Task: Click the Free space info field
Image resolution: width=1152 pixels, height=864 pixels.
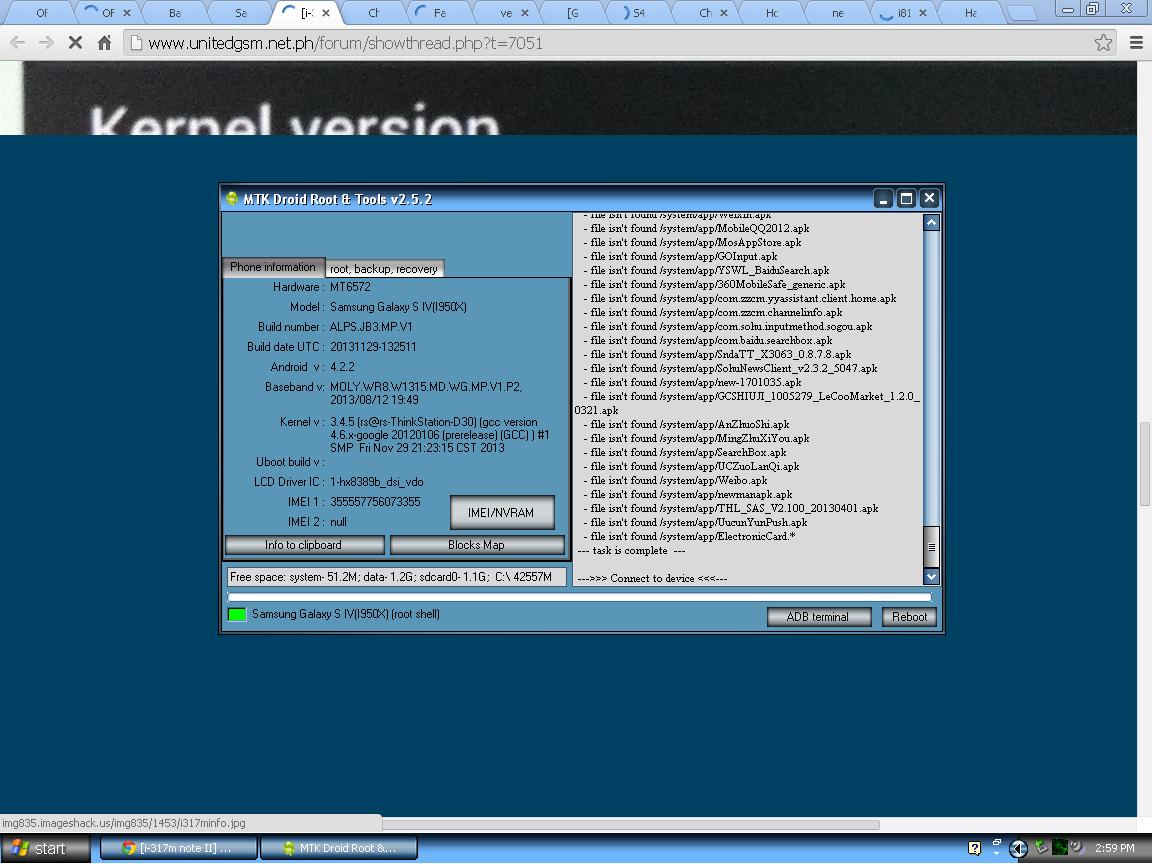Action: pyautogui.click(x=397, y=577)
